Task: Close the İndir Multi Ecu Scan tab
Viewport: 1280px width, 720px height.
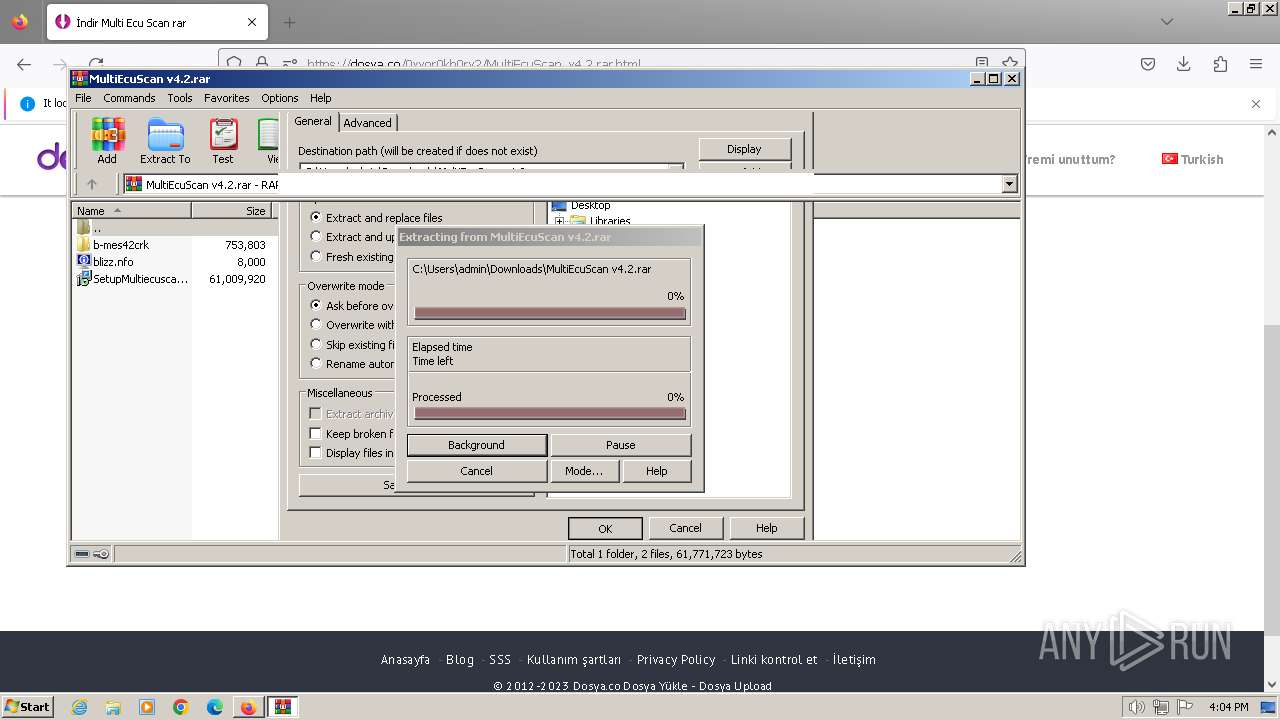Action: click(x=252, y=22)
